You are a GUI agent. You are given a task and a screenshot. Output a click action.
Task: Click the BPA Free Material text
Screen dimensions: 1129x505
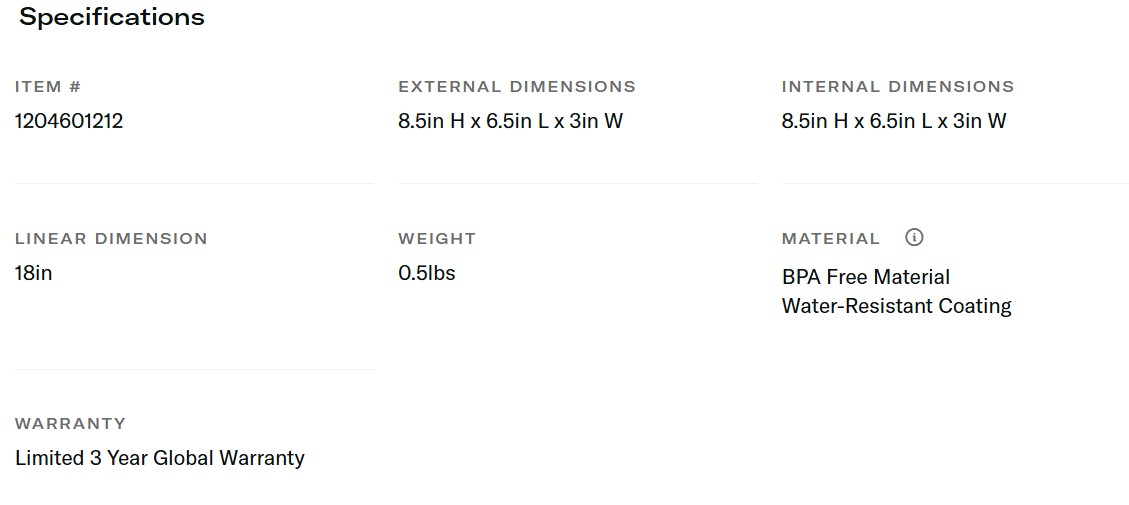[x=866, y=277]
